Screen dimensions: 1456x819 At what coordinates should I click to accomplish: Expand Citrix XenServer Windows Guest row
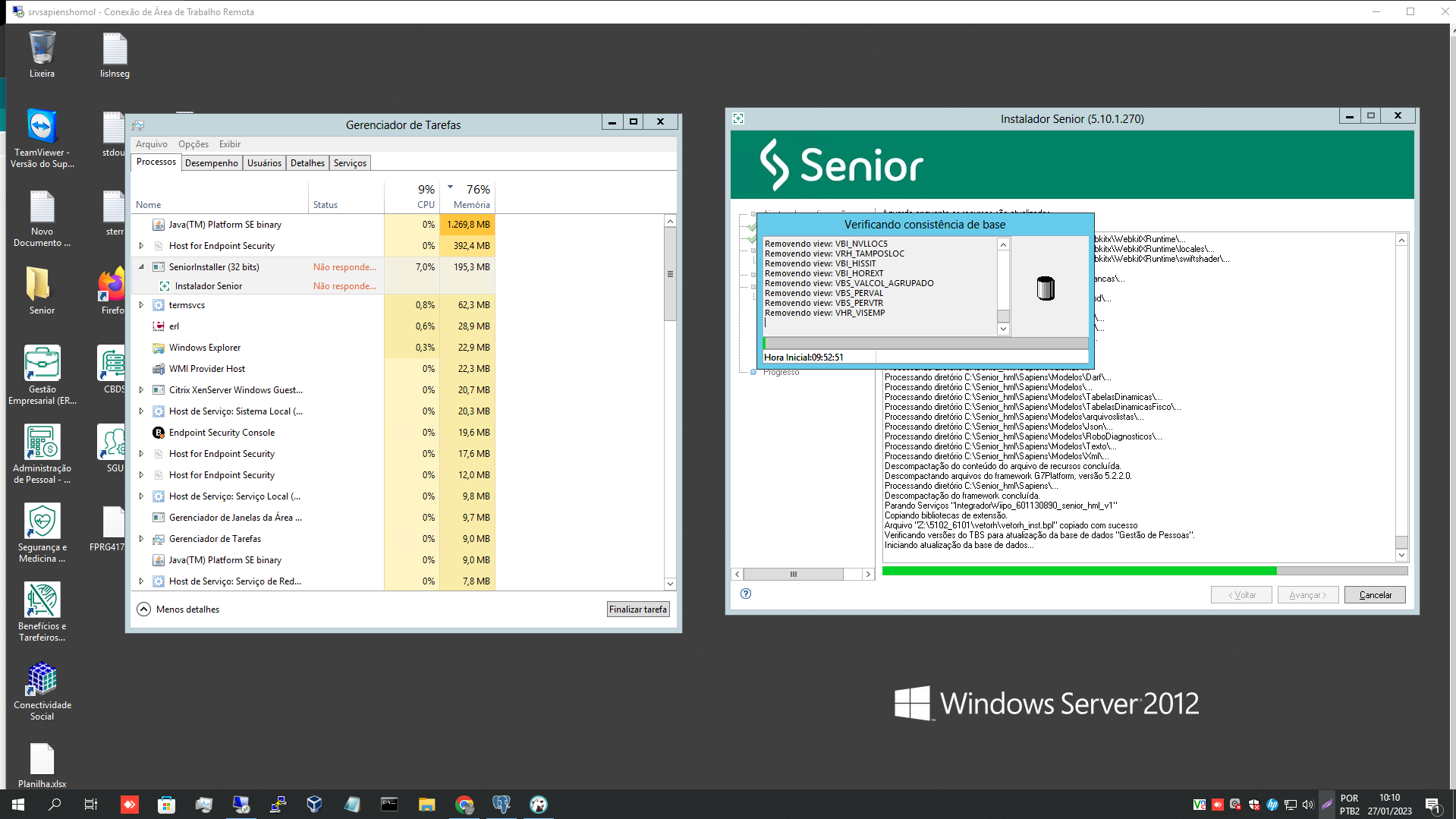tap(141, 390)
